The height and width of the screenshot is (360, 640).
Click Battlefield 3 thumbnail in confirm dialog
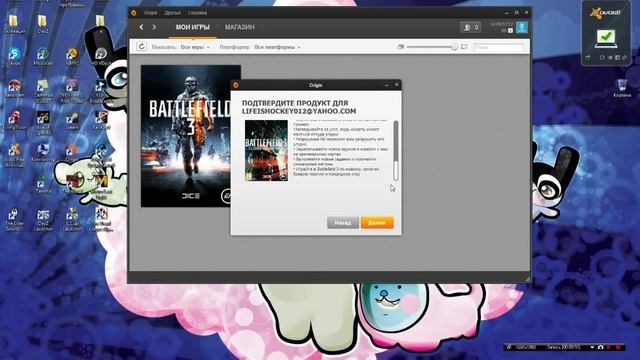coord(266,151)
